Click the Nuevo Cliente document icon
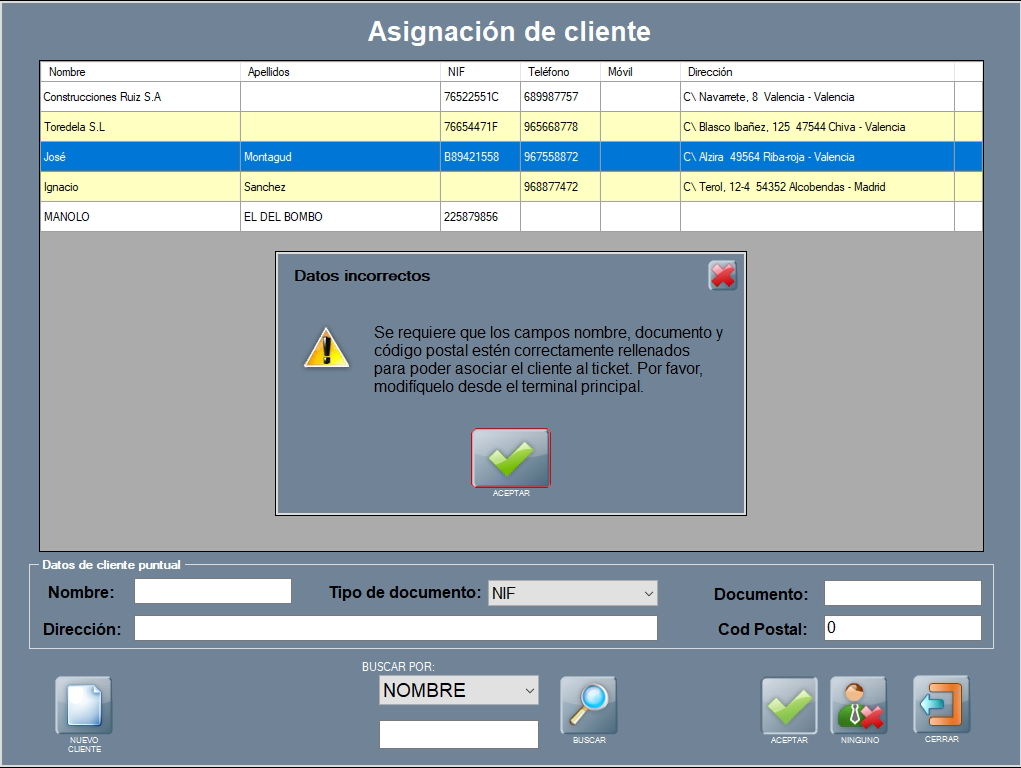This screenshot has height=768, width=1021. 84,706
